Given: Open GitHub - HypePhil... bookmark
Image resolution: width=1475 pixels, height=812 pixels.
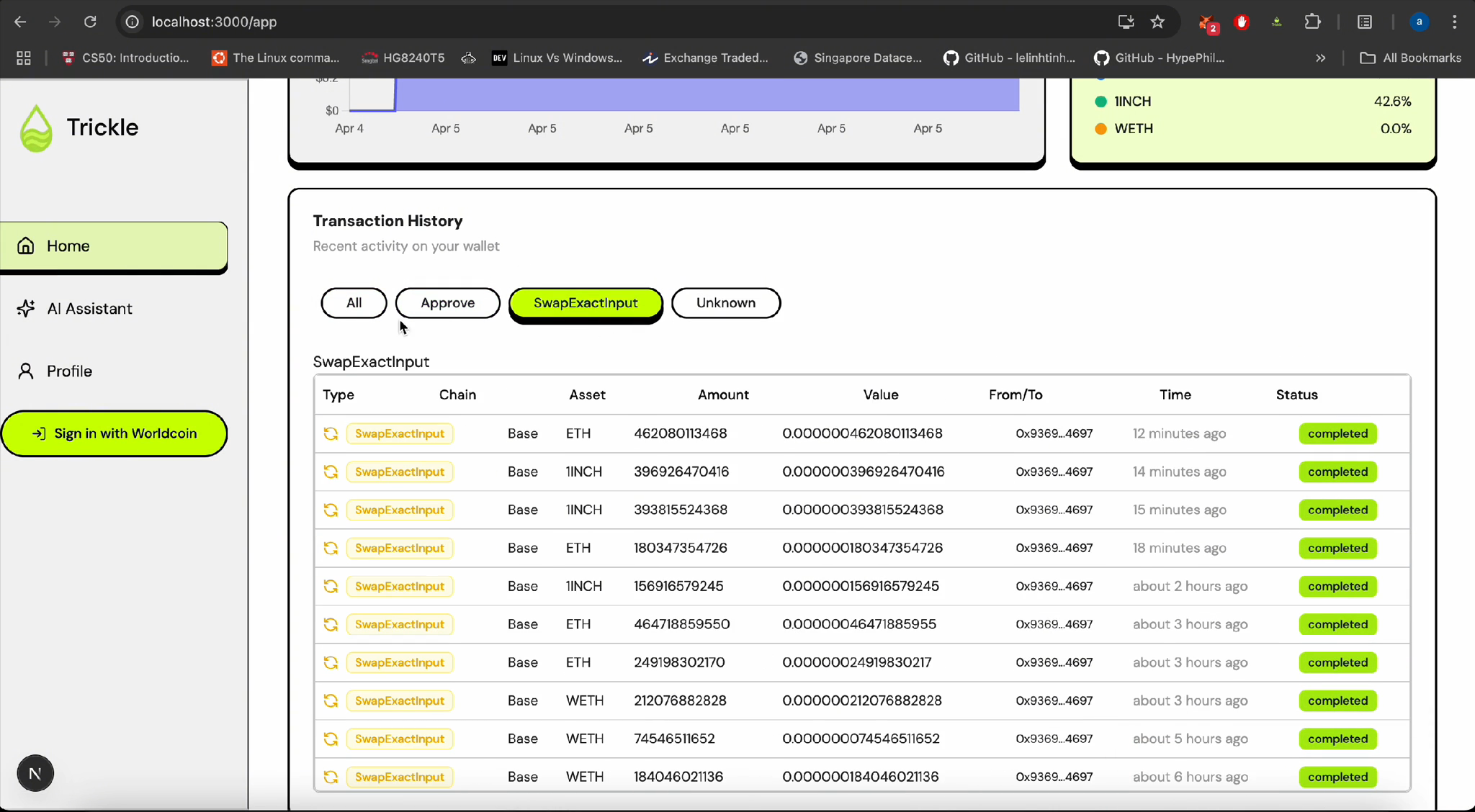Looking at the screenshot, I should (x=1159, y=58).
